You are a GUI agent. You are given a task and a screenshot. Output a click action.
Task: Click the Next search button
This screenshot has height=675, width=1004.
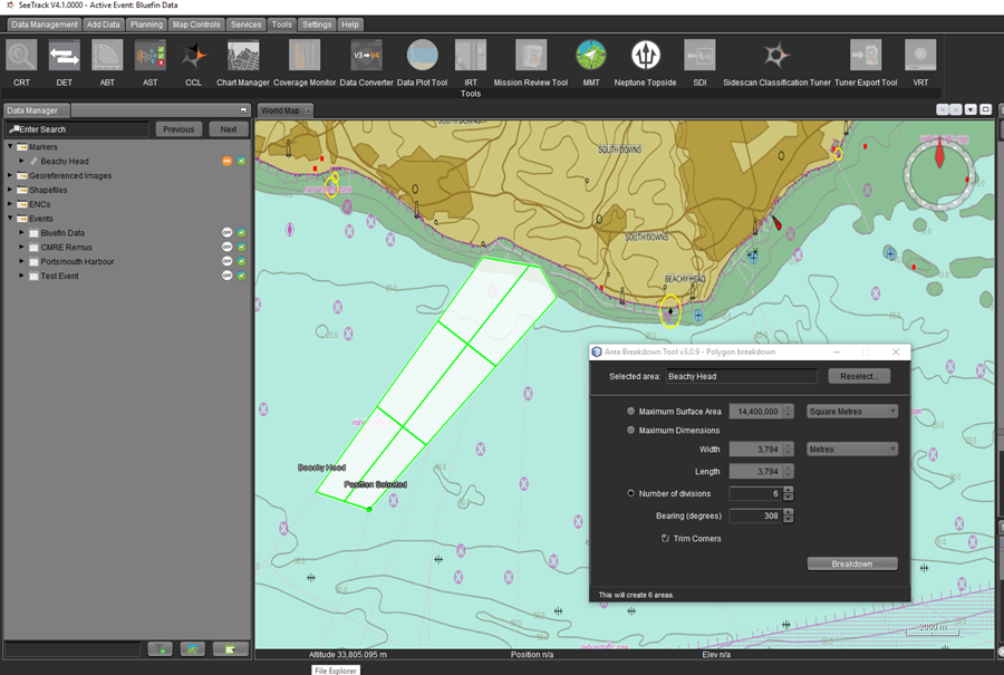pyautogui.click(x=229, y=129)
